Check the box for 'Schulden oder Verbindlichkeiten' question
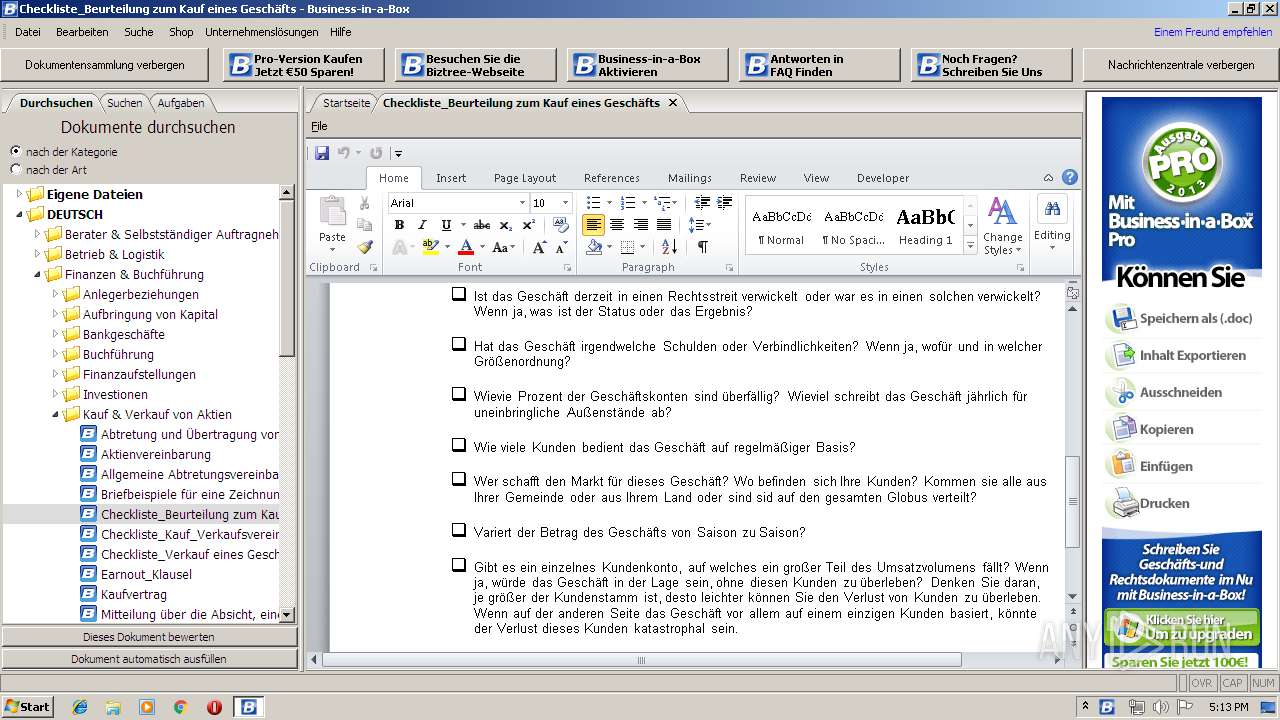1280x720 pixels. click(x=458, y=344)
